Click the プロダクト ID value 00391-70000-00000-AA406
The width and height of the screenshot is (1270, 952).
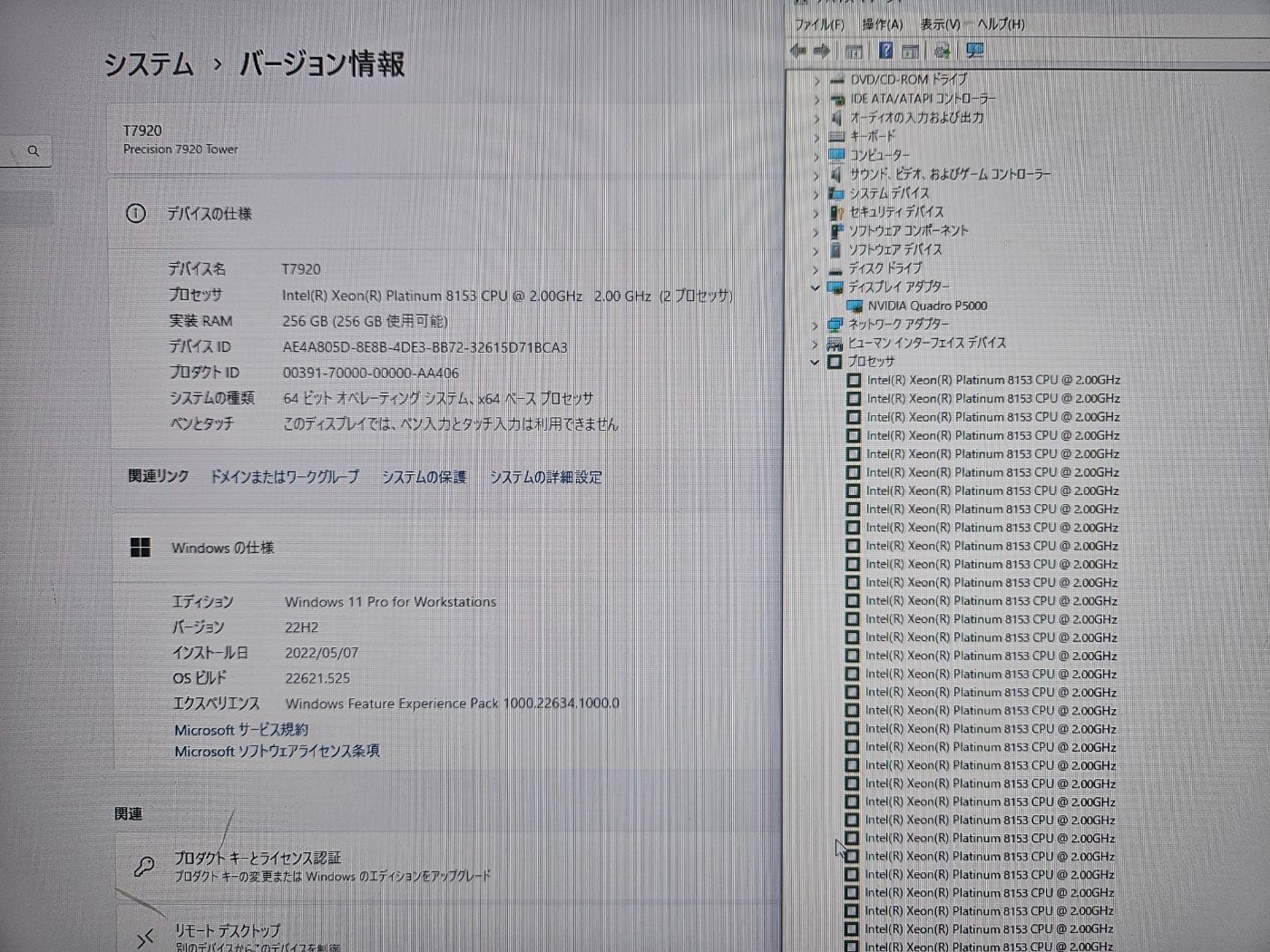tap(371, 373)
